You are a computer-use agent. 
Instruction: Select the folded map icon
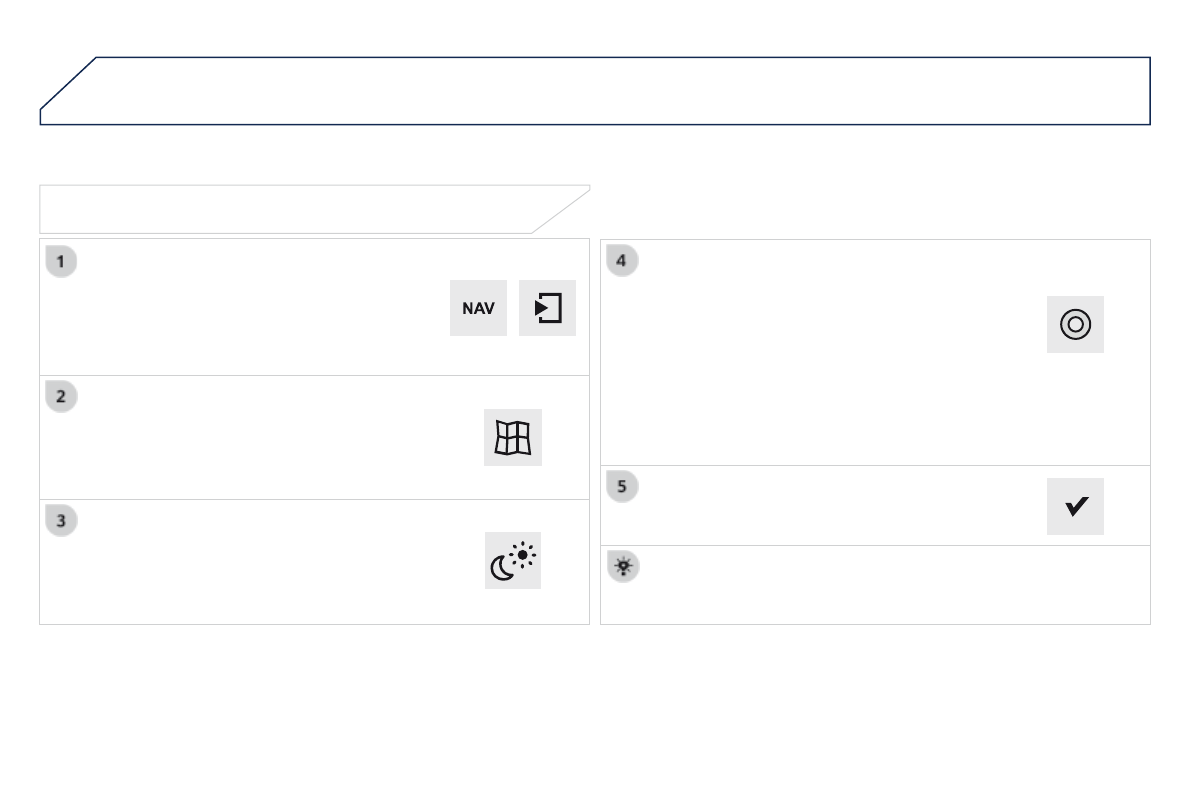click(513, 437)
